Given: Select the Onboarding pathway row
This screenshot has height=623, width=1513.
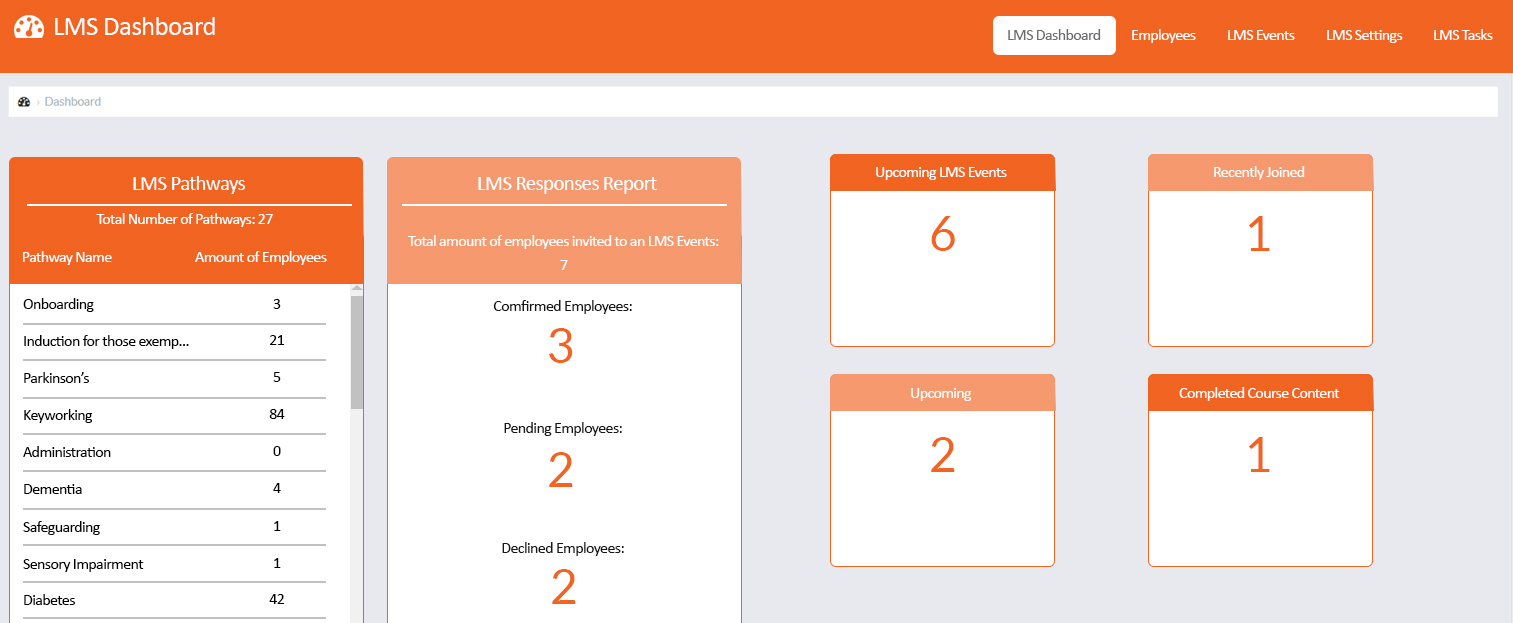Looking at the screenshot, I should [175, 304].
